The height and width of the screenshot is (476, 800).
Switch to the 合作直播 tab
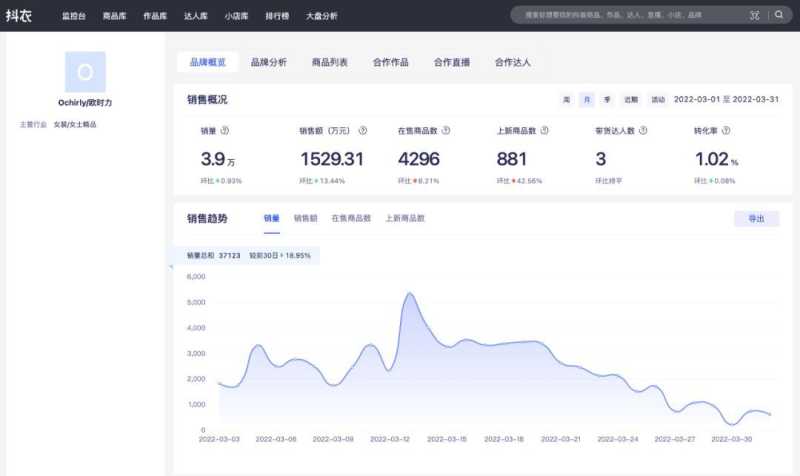(x=452, y=62)
